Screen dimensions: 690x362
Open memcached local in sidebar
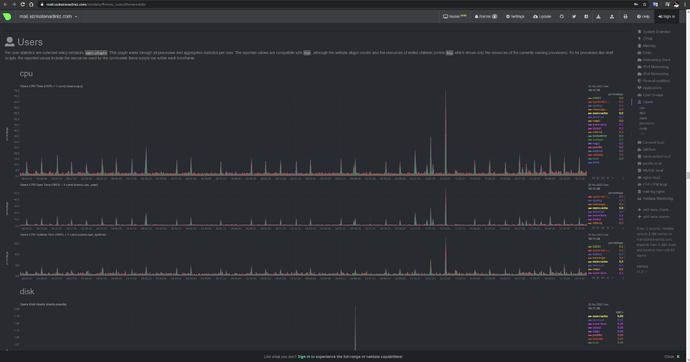[654, 157]
